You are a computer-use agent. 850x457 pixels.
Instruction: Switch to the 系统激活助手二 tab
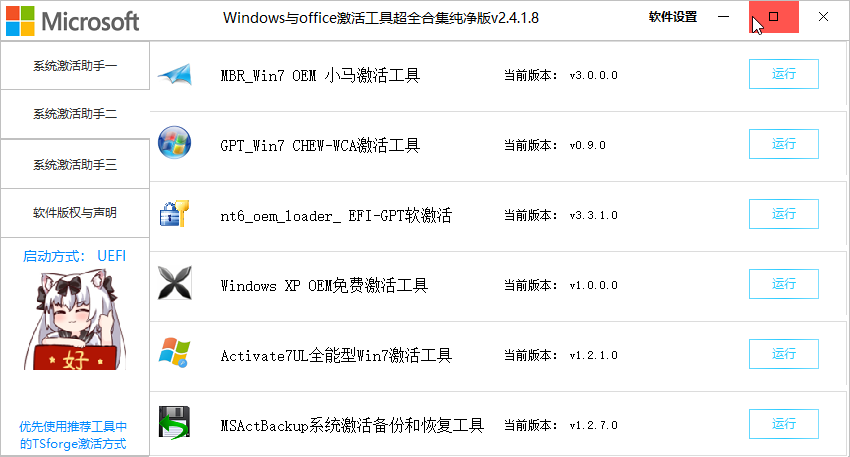pyautogui.click(x=75, y=114)
